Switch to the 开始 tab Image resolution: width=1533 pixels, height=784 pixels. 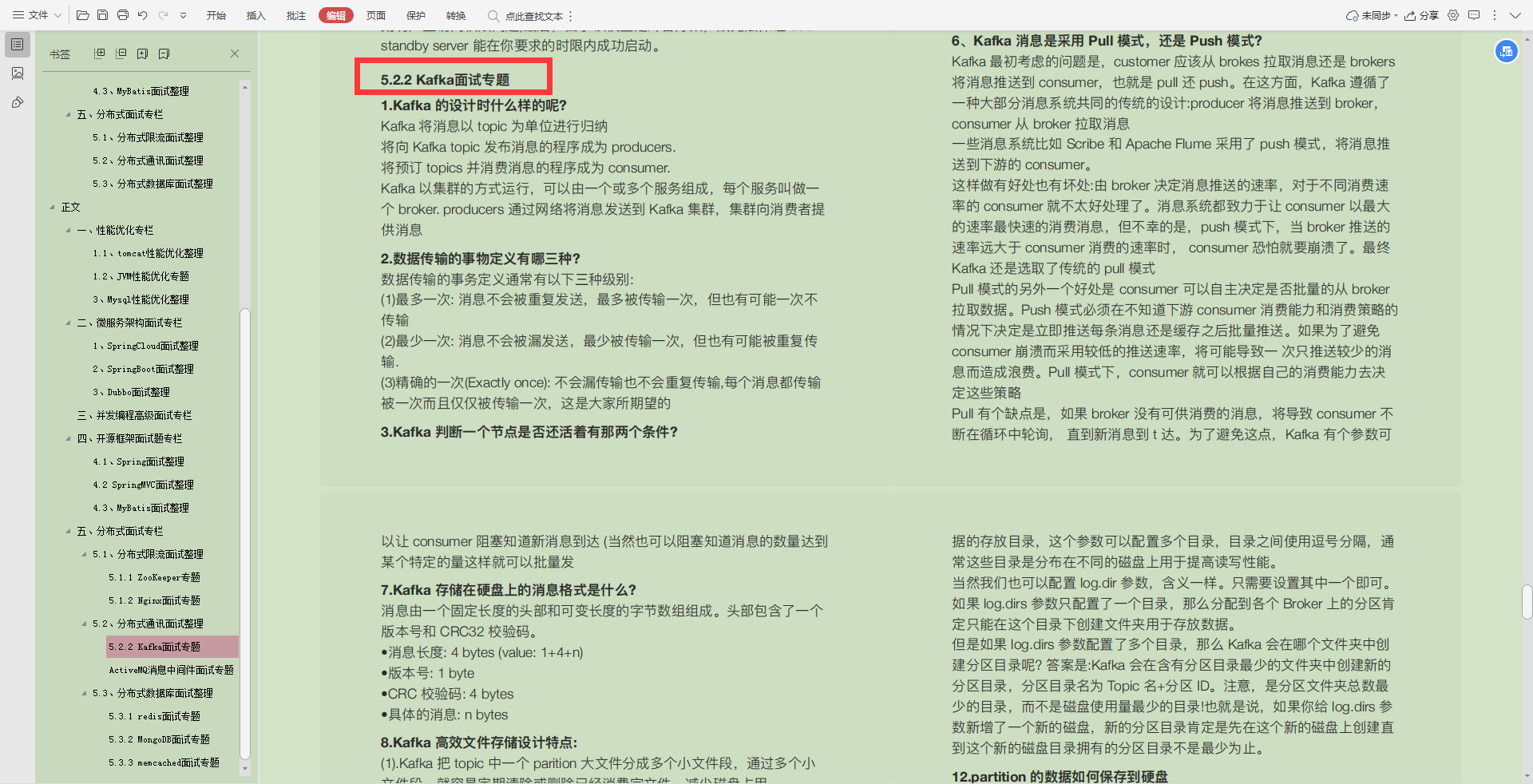pyautogui.click(x=216, y=15)
